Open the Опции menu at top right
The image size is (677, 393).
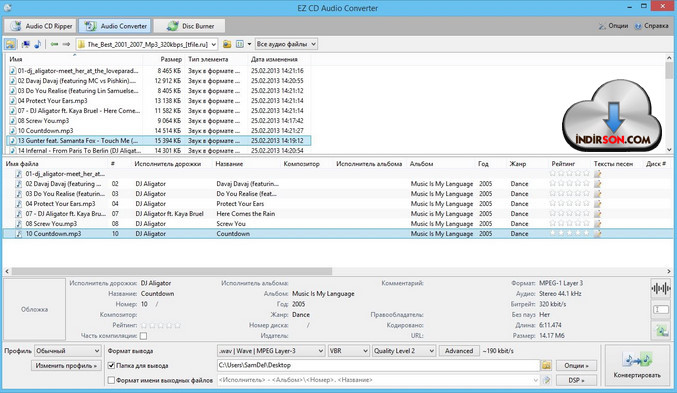(x=613, y=26)
